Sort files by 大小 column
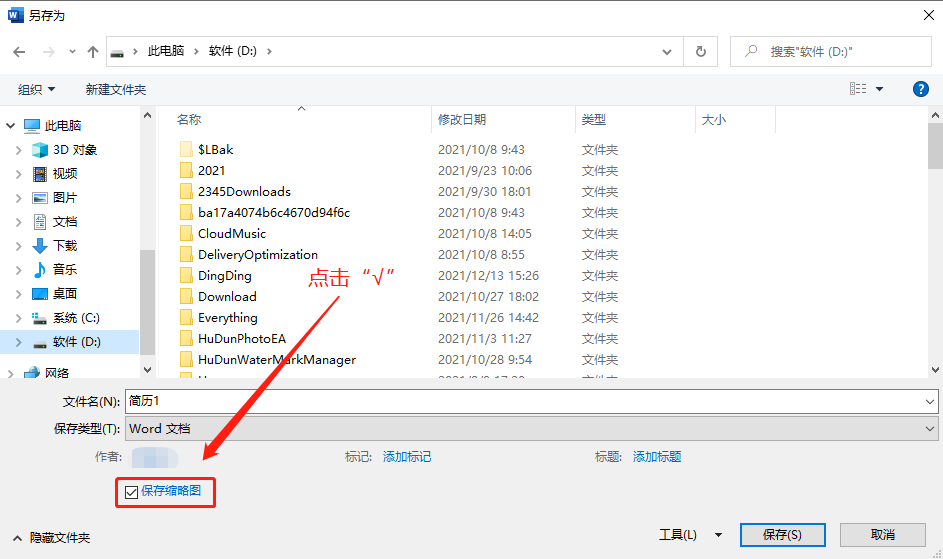Image resolution: width=943 pixels, height=559 pixels. pos(714,120)
